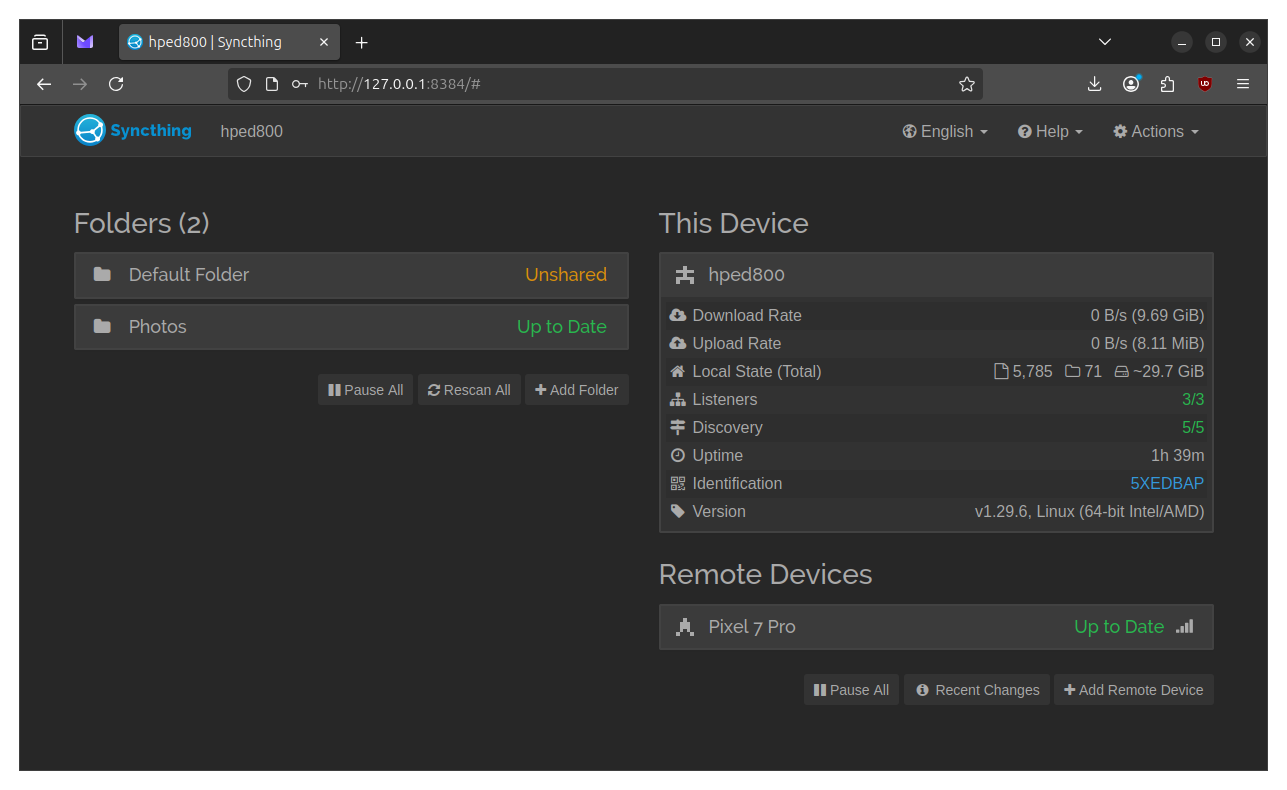Expand the Default Folder row
1287x790 pixels.
351,275
